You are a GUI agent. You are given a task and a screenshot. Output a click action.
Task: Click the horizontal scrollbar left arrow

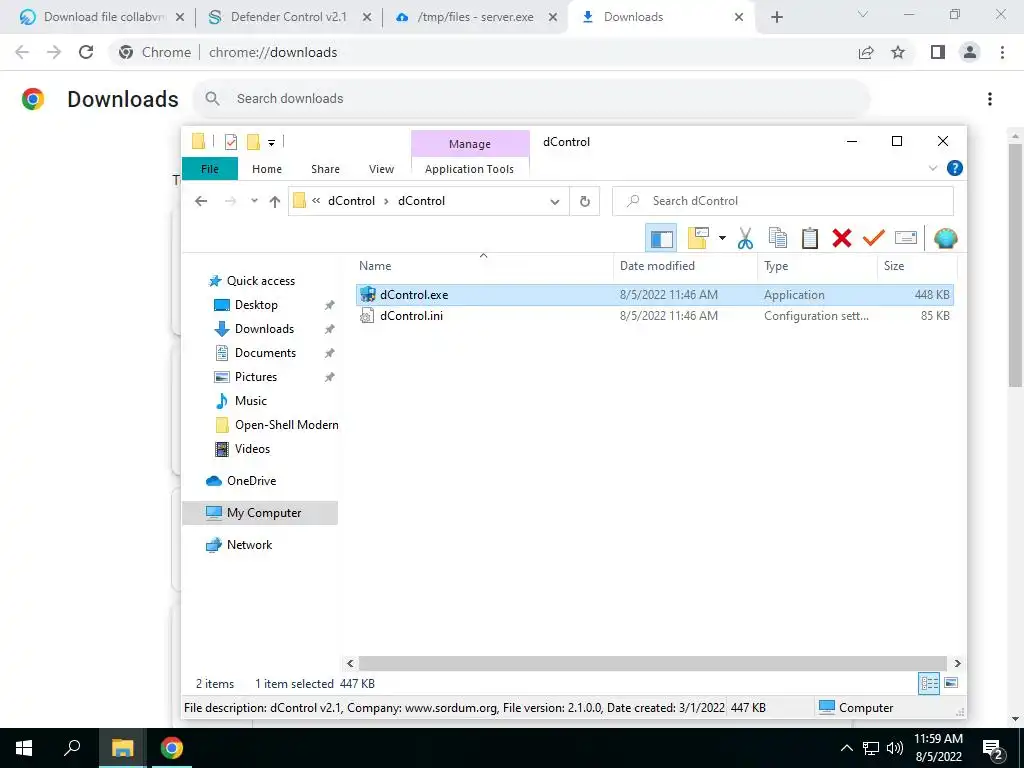[x=350, y=664]
